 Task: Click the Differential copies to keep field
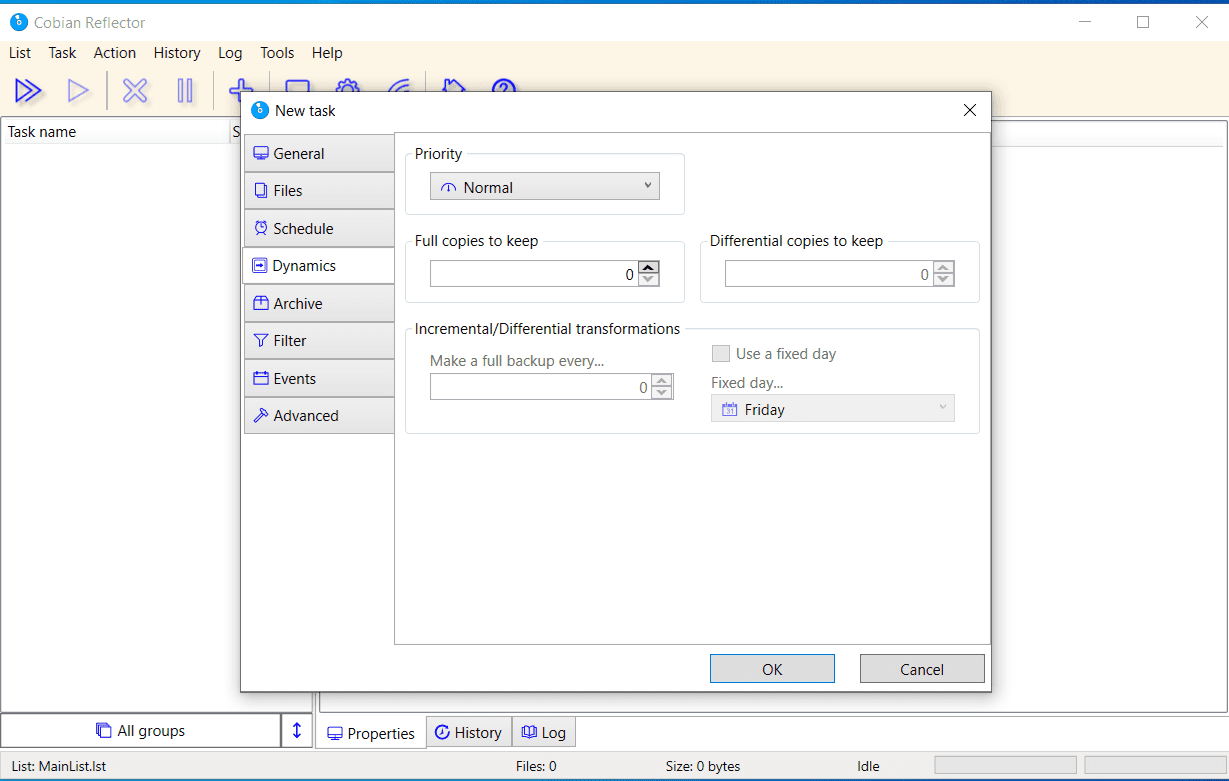(x=829, y=274)
